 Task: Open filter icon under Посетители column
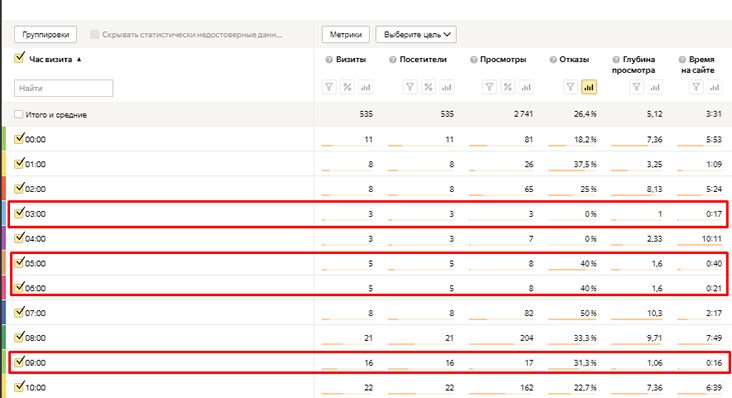click(x=410, y=87)
